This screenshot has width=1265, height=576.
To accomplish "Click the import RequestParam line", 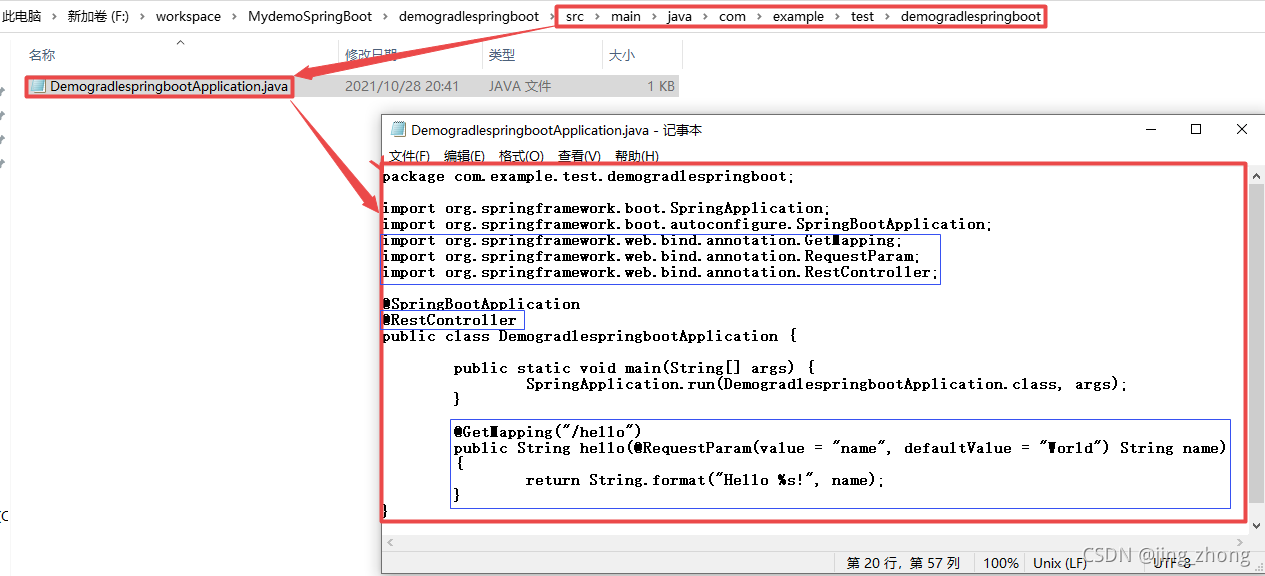I will point(650,256).
